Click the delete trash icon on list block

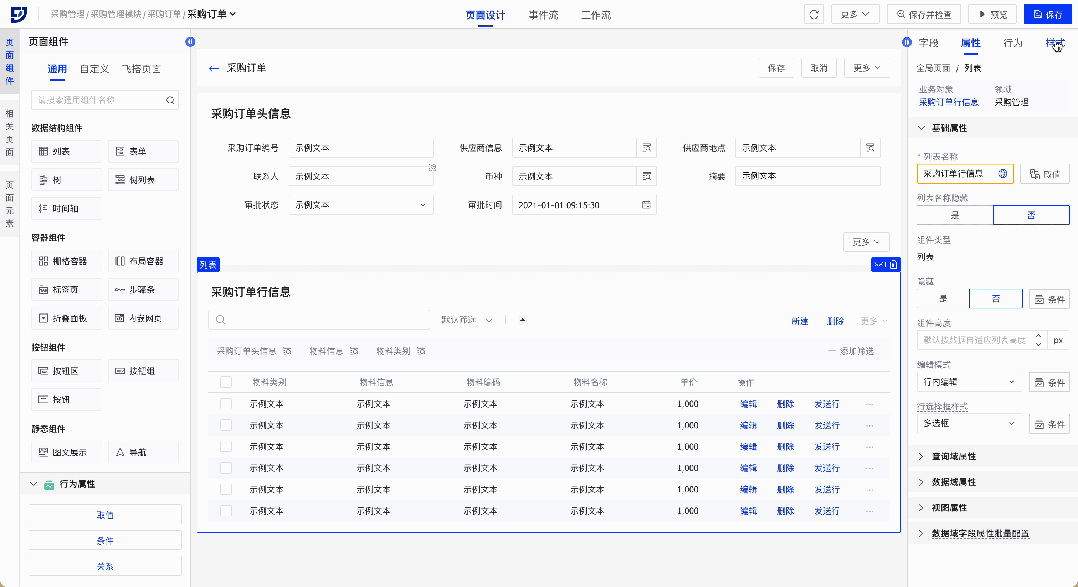[x=893, y=264]
